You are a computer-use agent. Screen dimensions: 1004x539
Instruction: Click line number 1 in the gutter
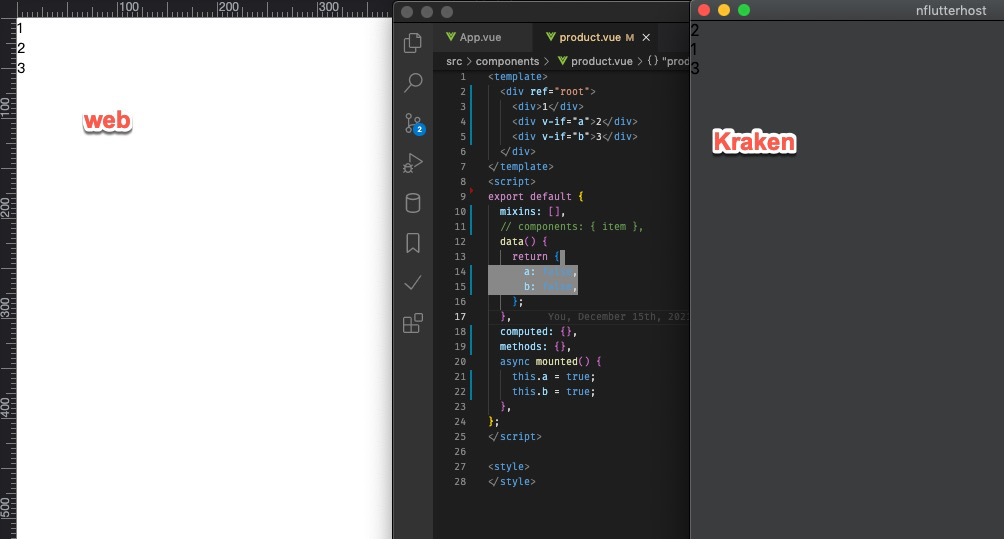pos(463,77)
